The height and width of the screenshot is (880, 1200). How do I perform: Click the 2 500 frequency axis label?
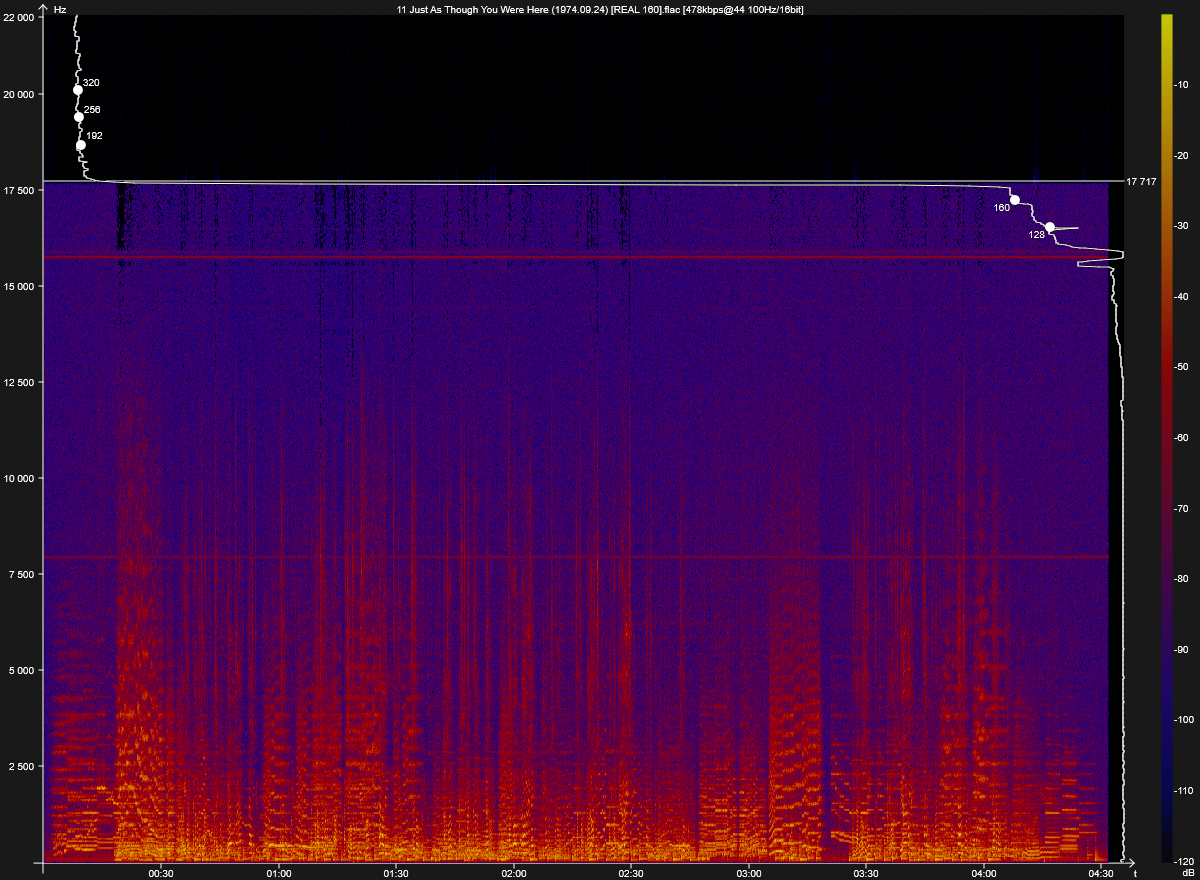click(23, 766)
